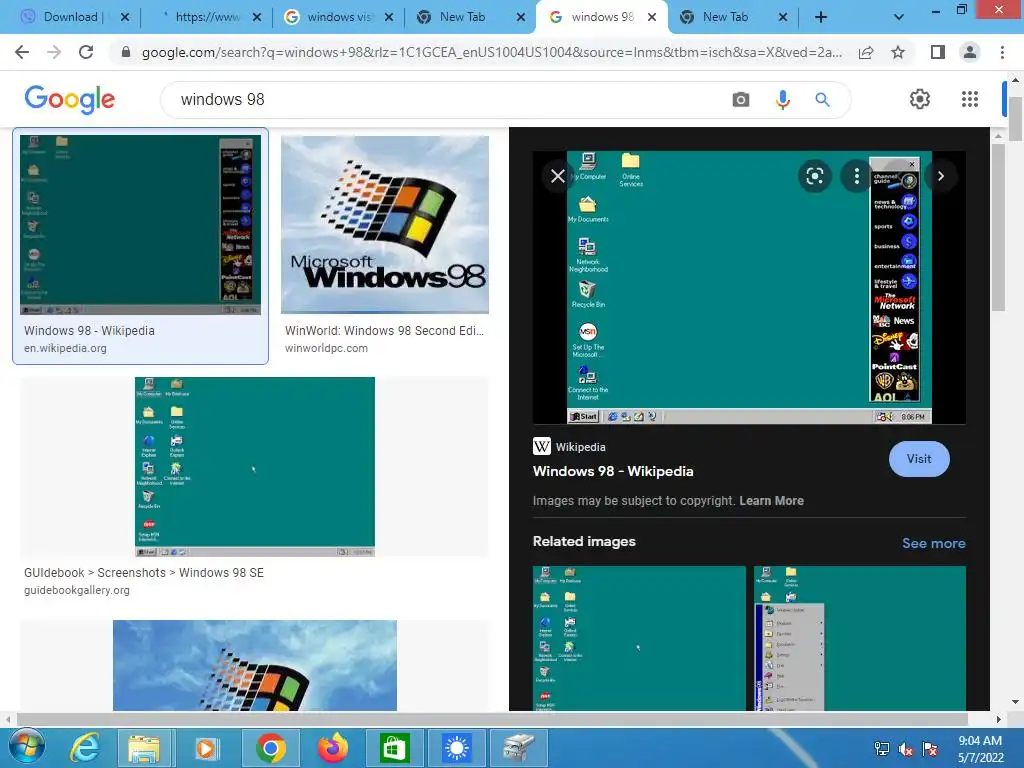Viewport: 1024px width, 768px height.
Task: Select GUIdebook Windows 98 SE thumbnail
Action: pyautogui.click(x=255, y=466)
